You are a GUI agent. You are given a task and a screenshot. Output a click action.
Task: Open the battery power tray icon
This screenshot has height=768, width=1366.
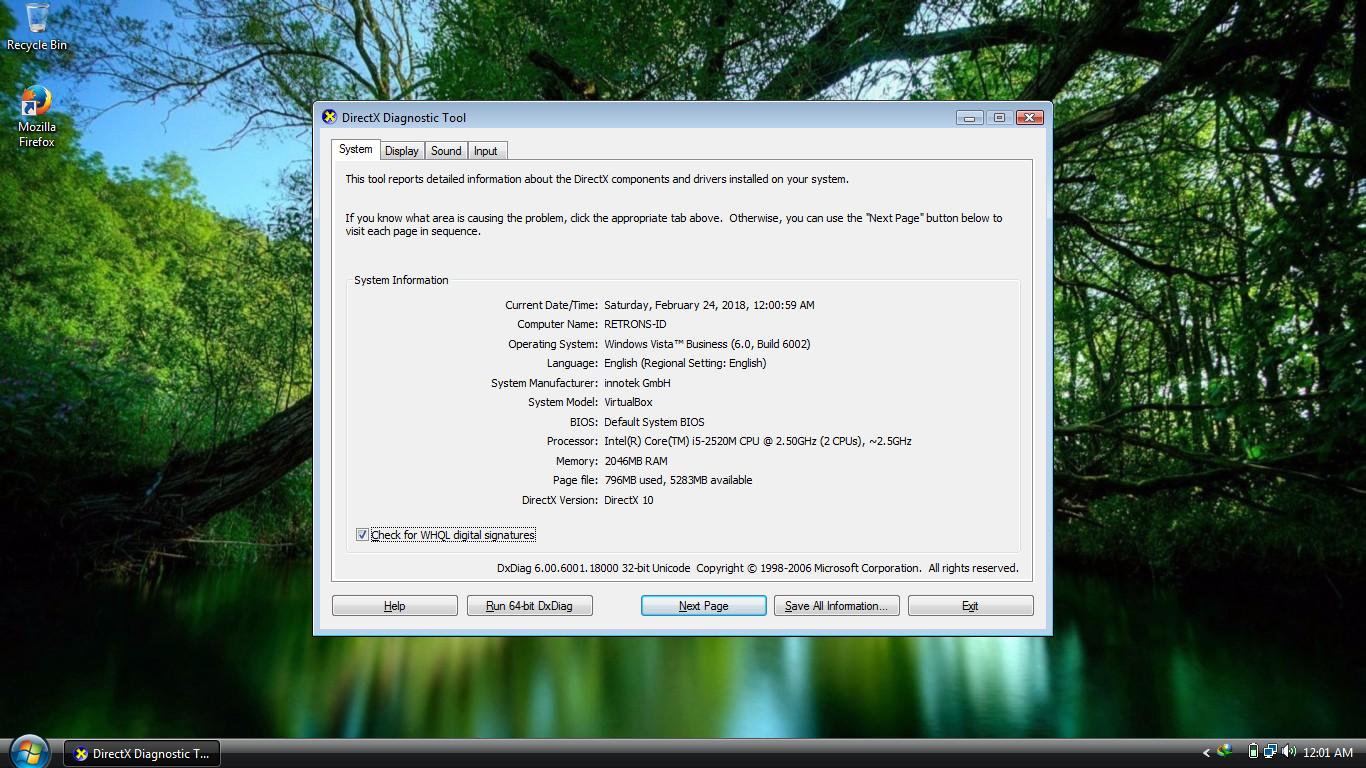1253,752
